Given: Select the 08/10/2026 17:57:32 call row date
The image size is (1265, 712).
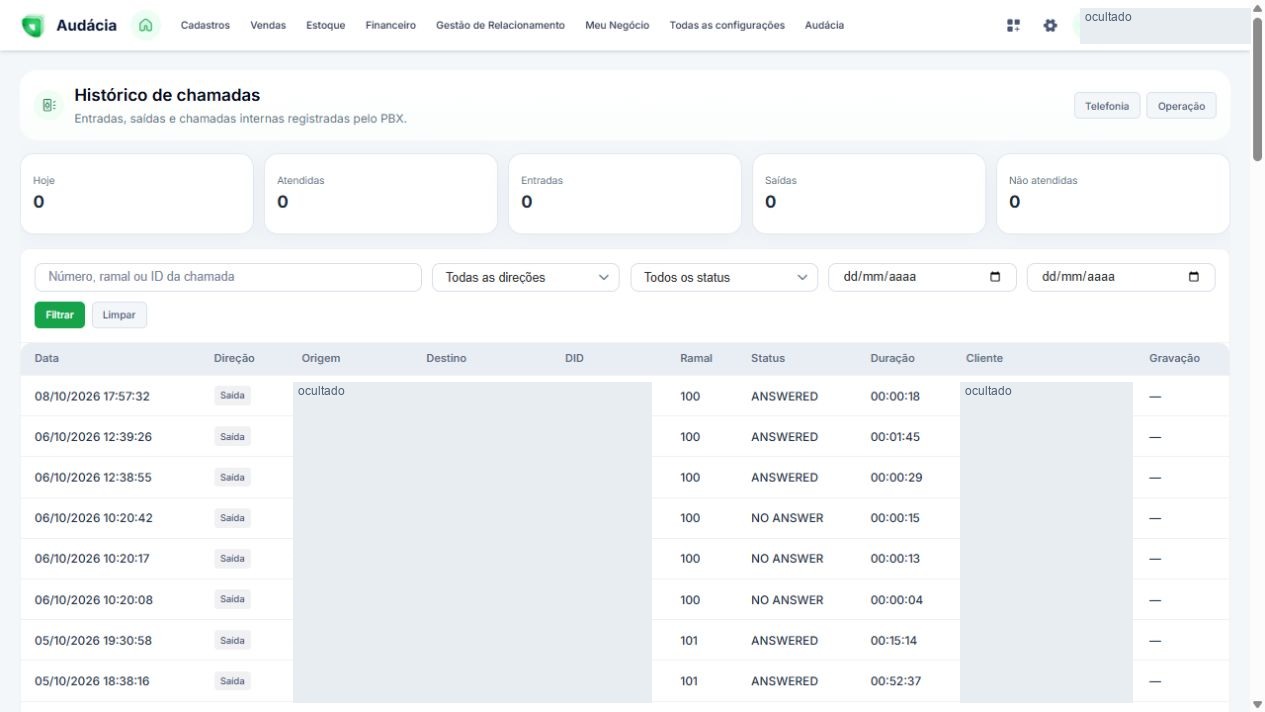Looking at the screenshot, I should click(x=92, y=396).
